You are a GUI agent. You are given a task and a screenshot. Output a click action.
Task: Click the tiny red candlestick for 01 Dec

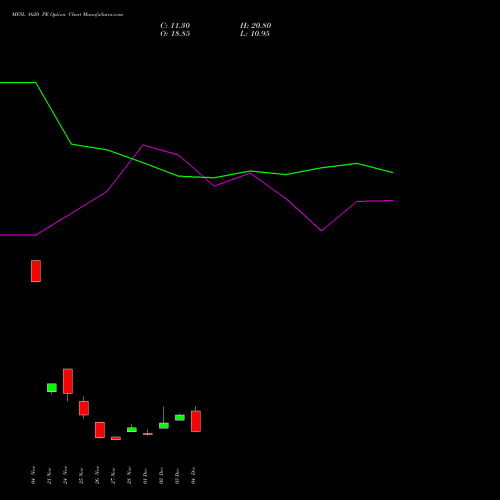(x=148, y=434)
